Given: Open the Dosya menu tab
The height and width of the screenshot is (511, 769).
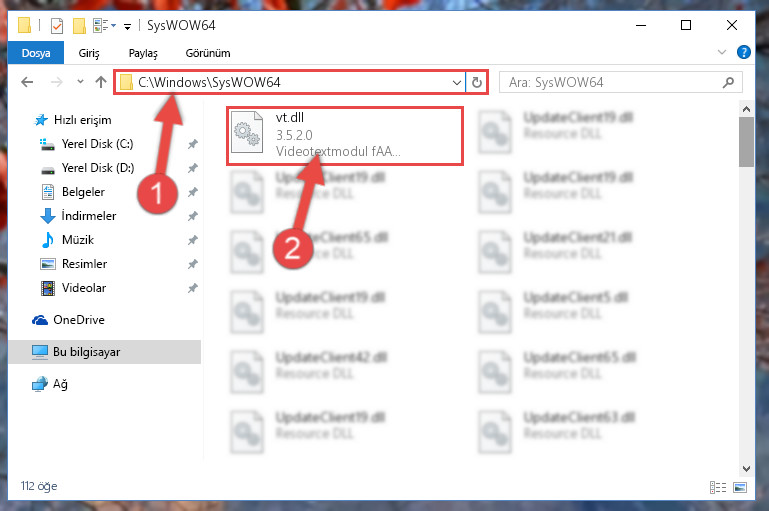Looking at the screenshot, I should 36,53.
